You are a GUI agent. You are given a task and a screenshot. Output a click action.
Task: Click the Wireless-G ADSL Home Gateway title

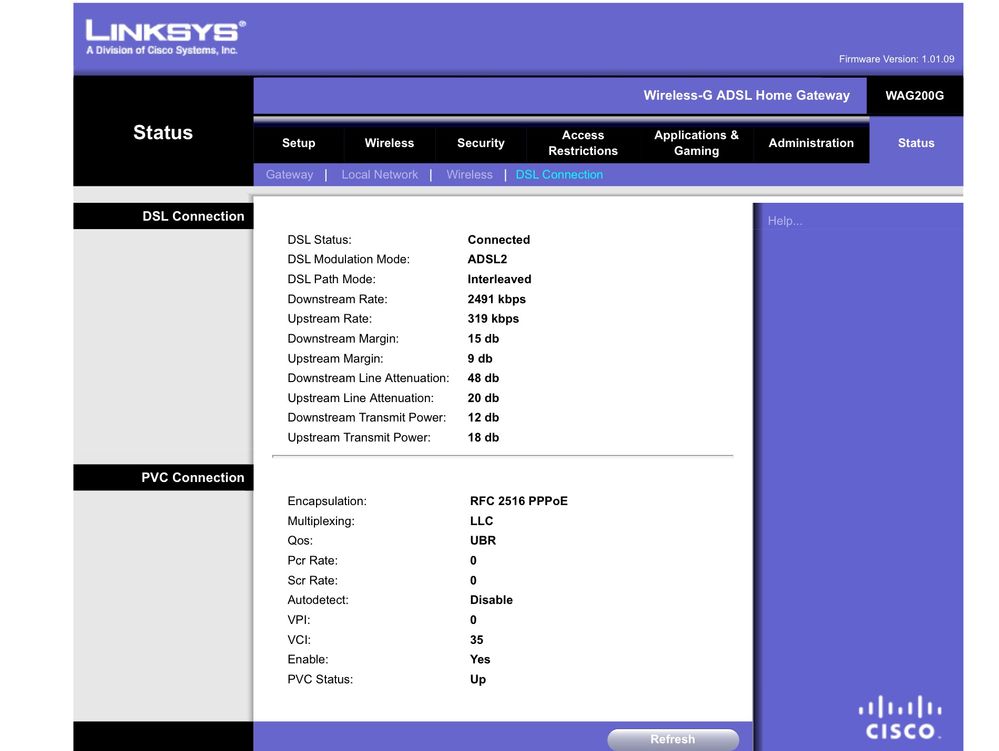pyautogui.click(x=746, y=96)
